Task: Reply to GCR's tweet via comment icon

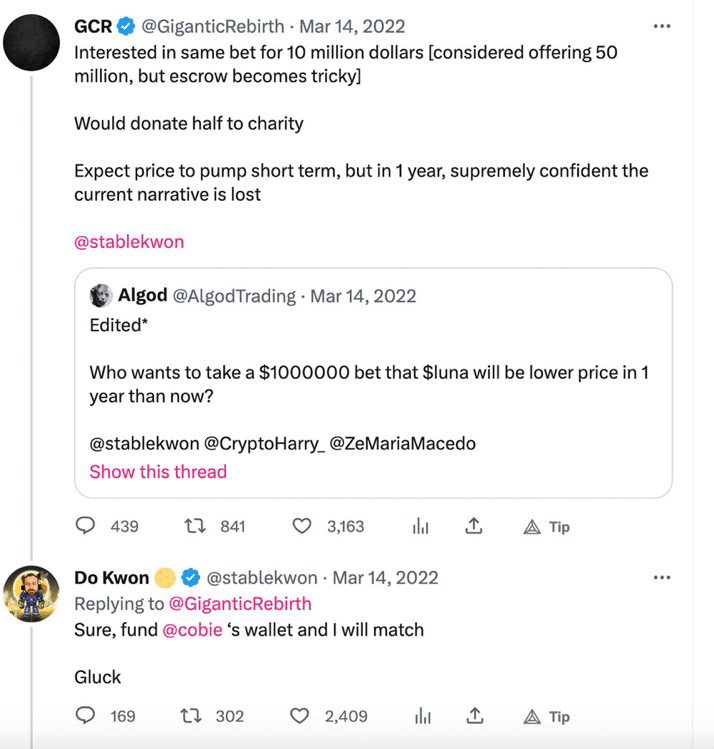Action: tap(86, 526)
